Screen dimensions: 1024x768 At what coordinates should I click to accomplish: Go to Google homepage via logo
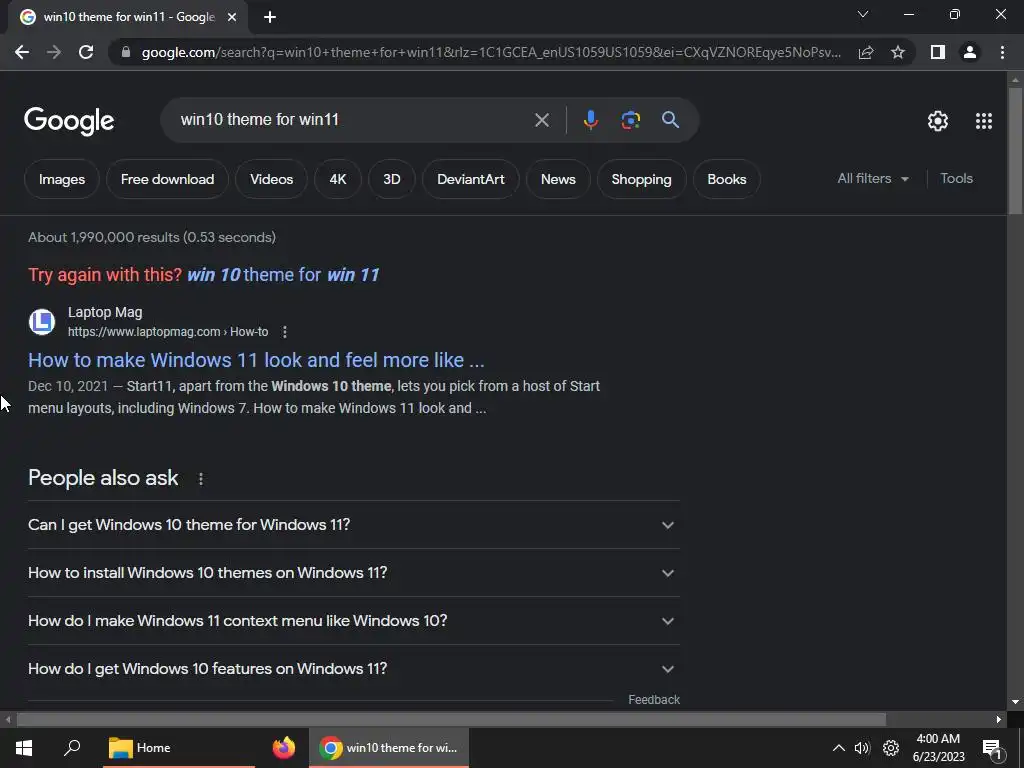tap(69, 121)
